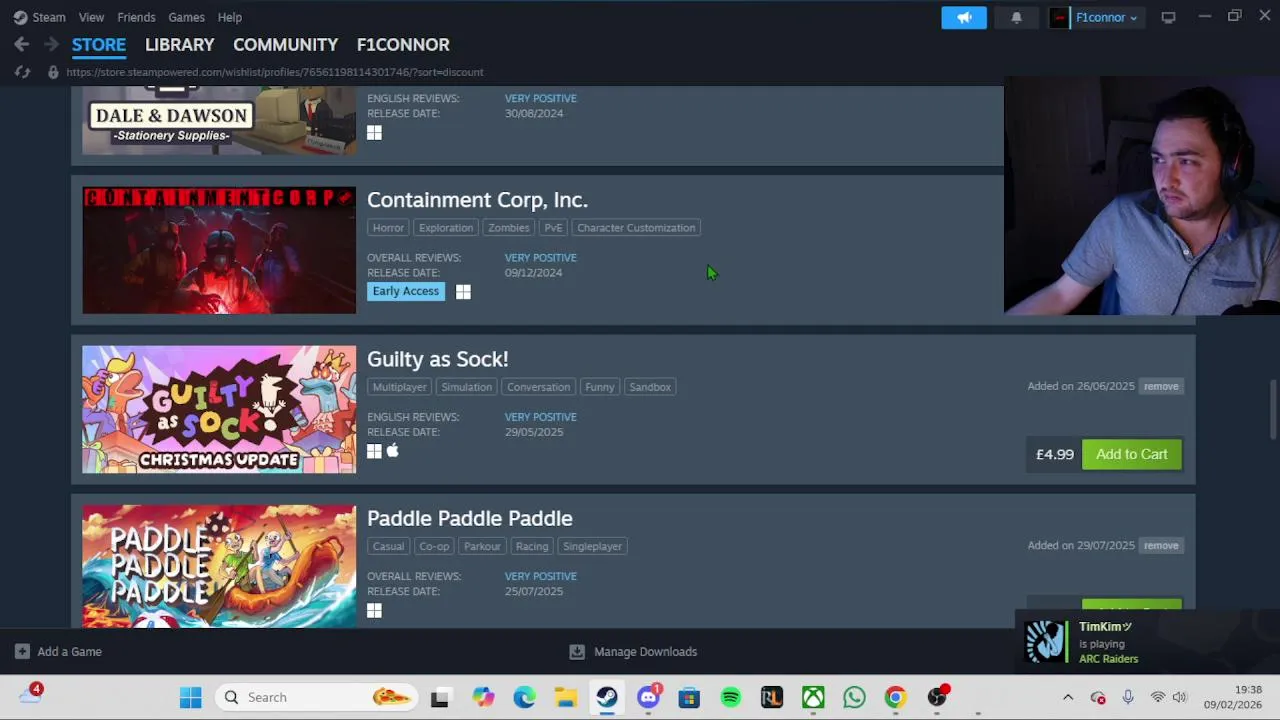
Task: Open the Paddle Paddle Paddle thumbnail
Action: pos(219,567)
